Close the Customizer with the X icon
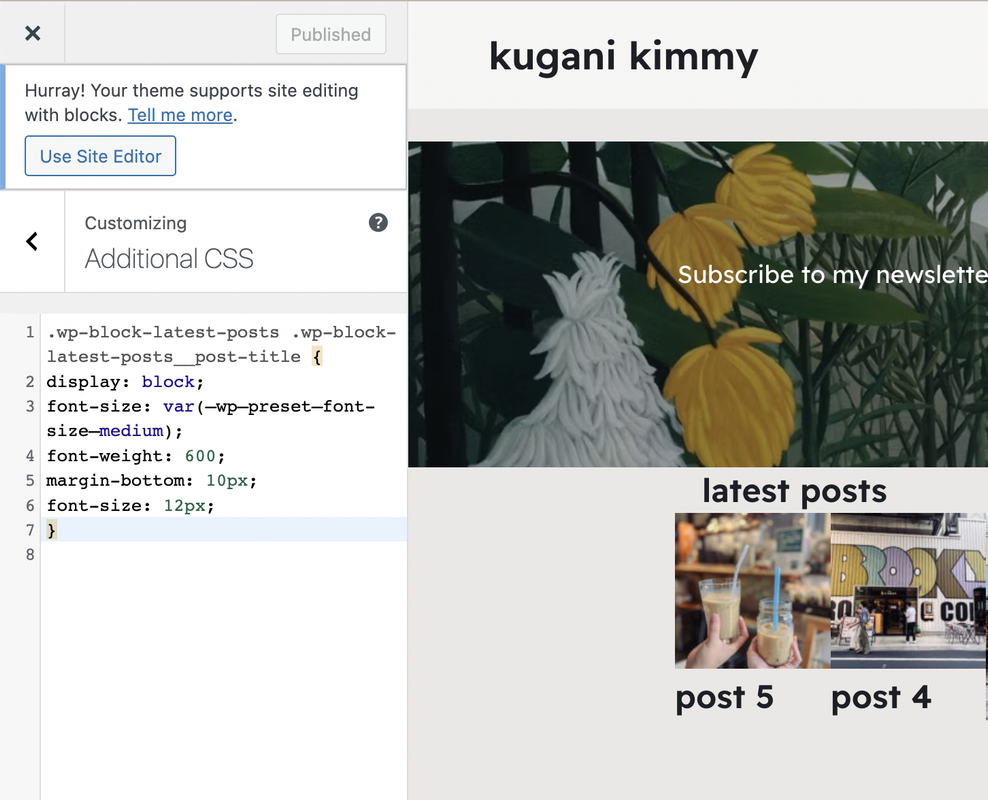 (33, 33)
